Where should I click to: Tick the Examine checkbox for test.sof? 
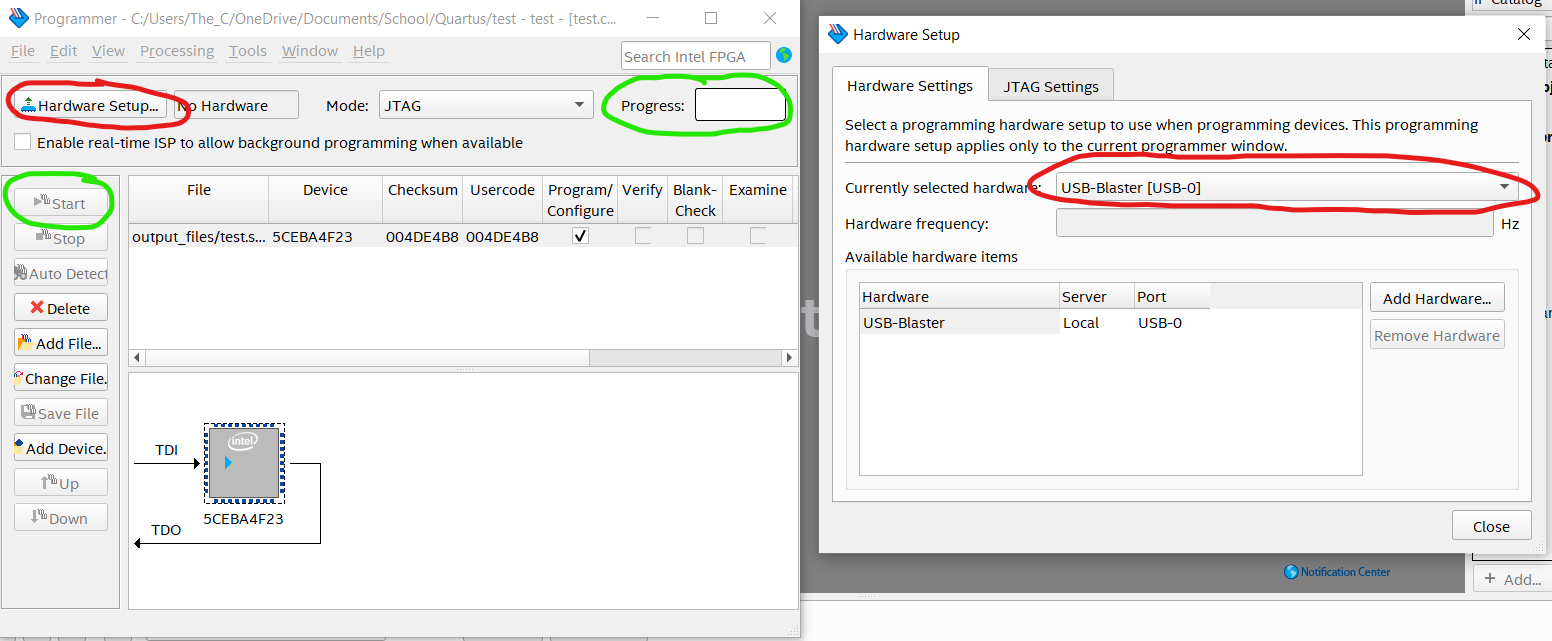pyautogui.click(x=758, y=236)
